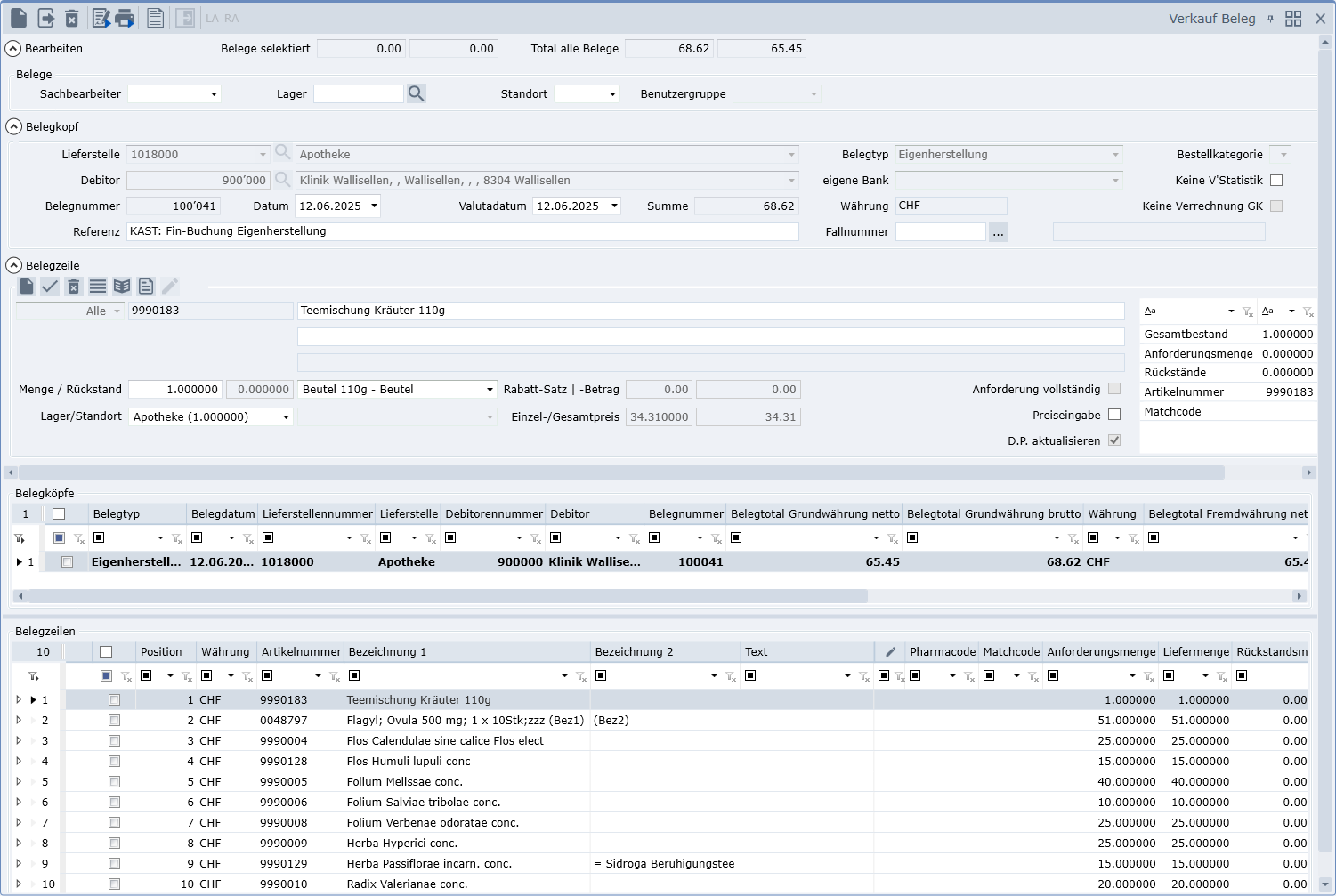Open the Datum date picker dropdown
The width and height of the screenshot is (1336, 896).
[x=374, y=206]
